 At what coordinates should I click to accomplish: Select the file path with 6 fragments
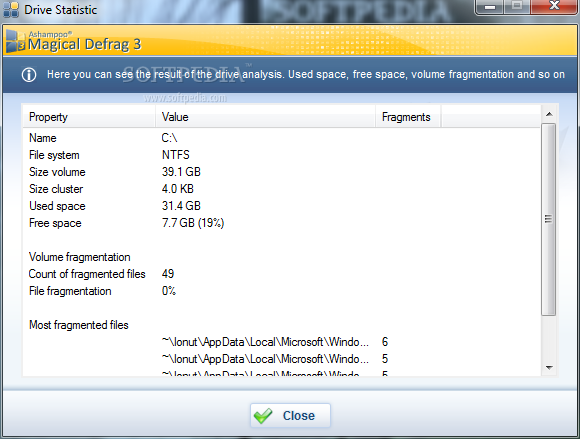[x=265, y=342]
